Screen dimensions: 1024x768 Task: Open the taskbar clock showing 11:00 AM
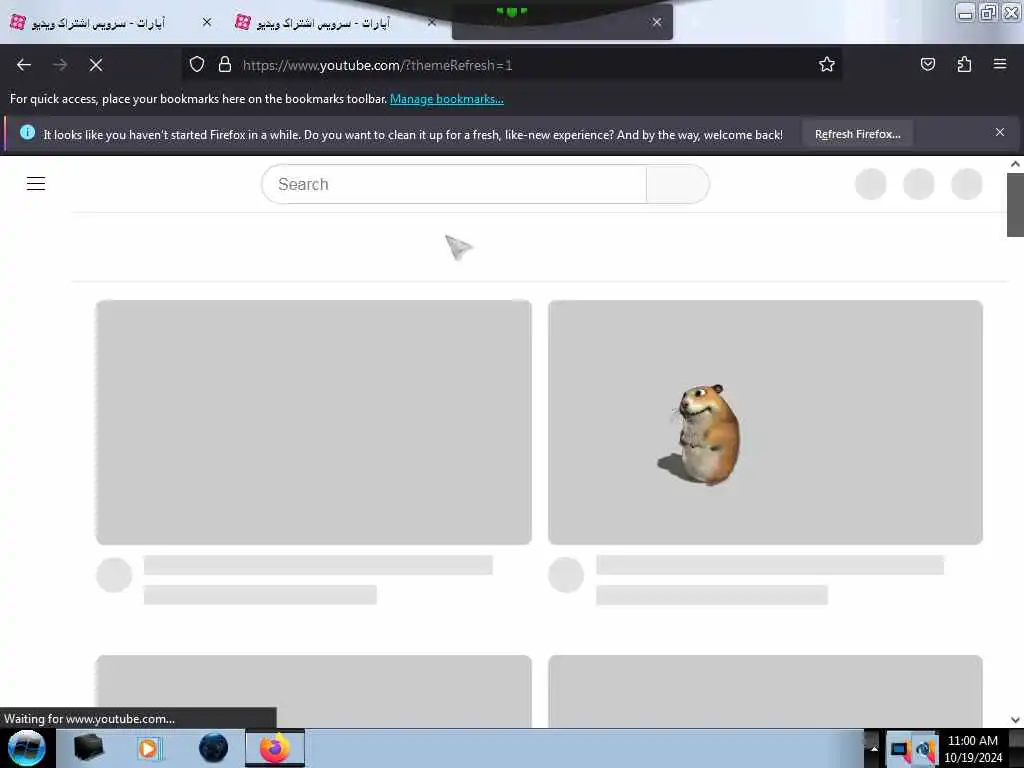point(972,748)
